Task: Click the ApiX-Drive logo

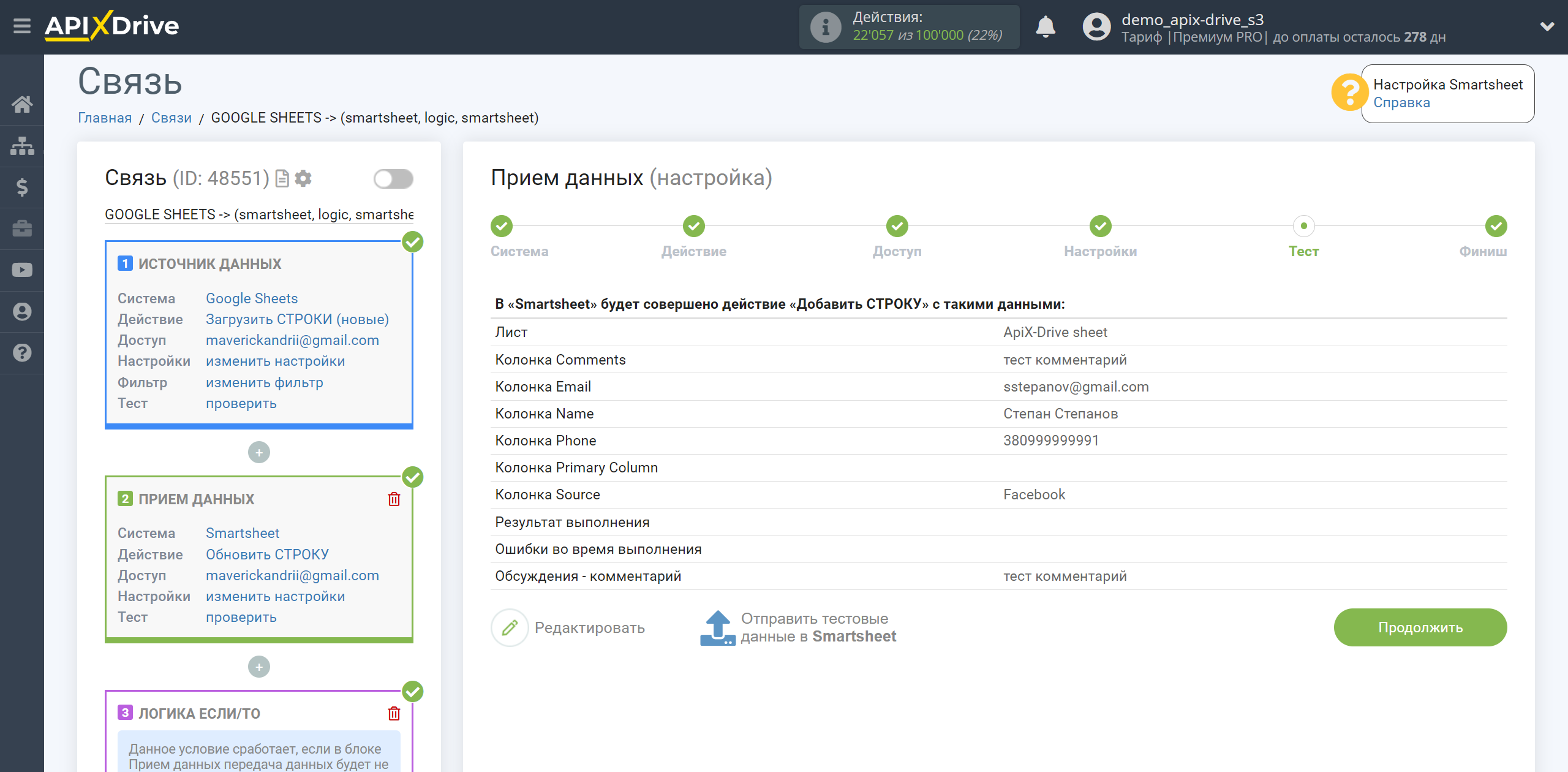Action: coord(111,26)
